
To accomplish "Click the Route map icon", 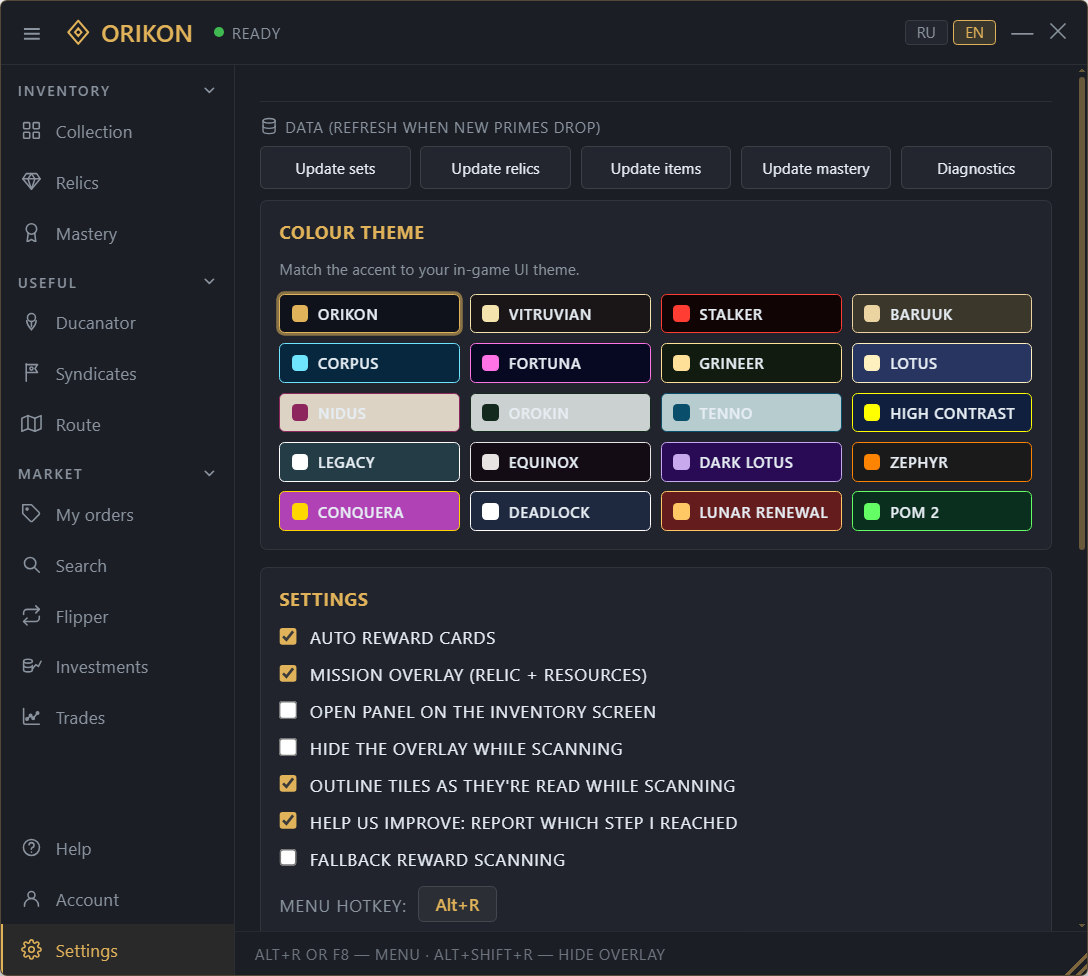I will click(31, 424).
